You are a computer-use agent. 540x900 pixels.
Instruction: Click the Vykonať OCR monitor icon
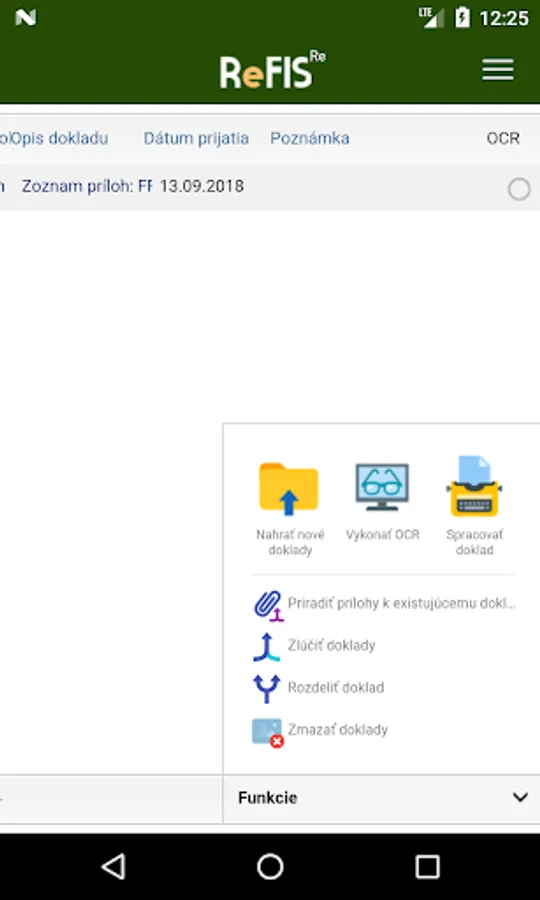tap(382, 487)
